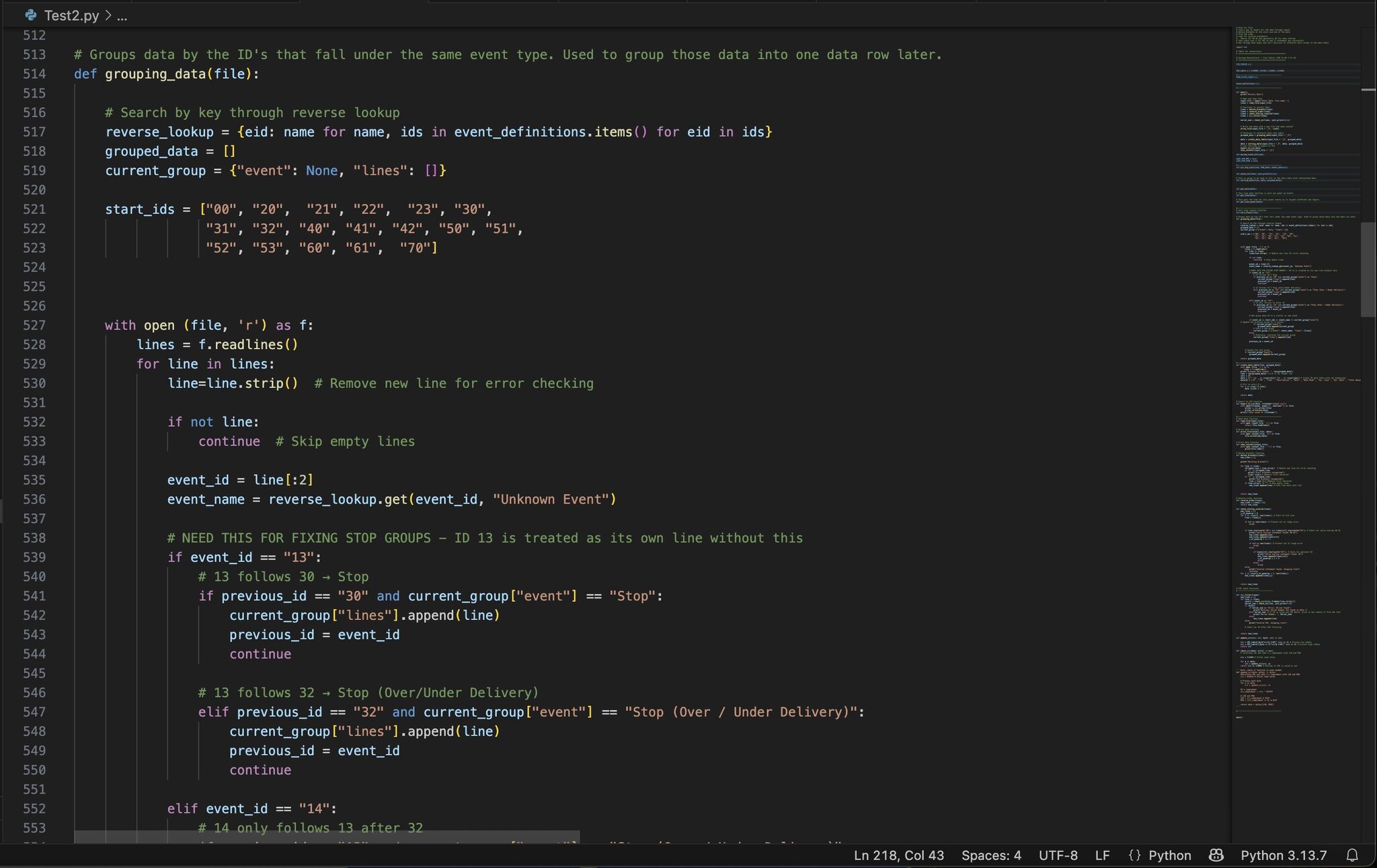1377x868 pixels.
Task: Click 'grouped_data' on line 518
Action: [x=151, y=151]
